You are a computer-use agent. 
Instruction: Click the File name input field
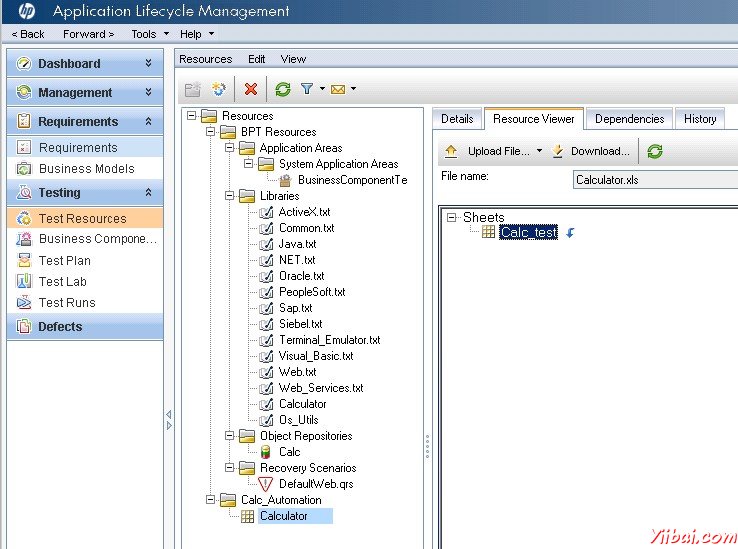[655, 180]
